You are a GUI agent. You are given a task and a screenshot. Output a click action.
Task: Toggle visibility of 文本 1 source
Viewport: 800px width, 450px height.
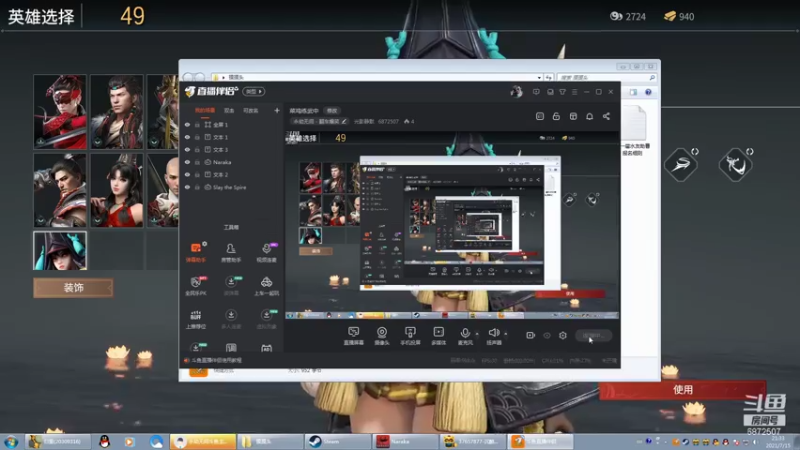pyautogui.click(x=187, y=137)
